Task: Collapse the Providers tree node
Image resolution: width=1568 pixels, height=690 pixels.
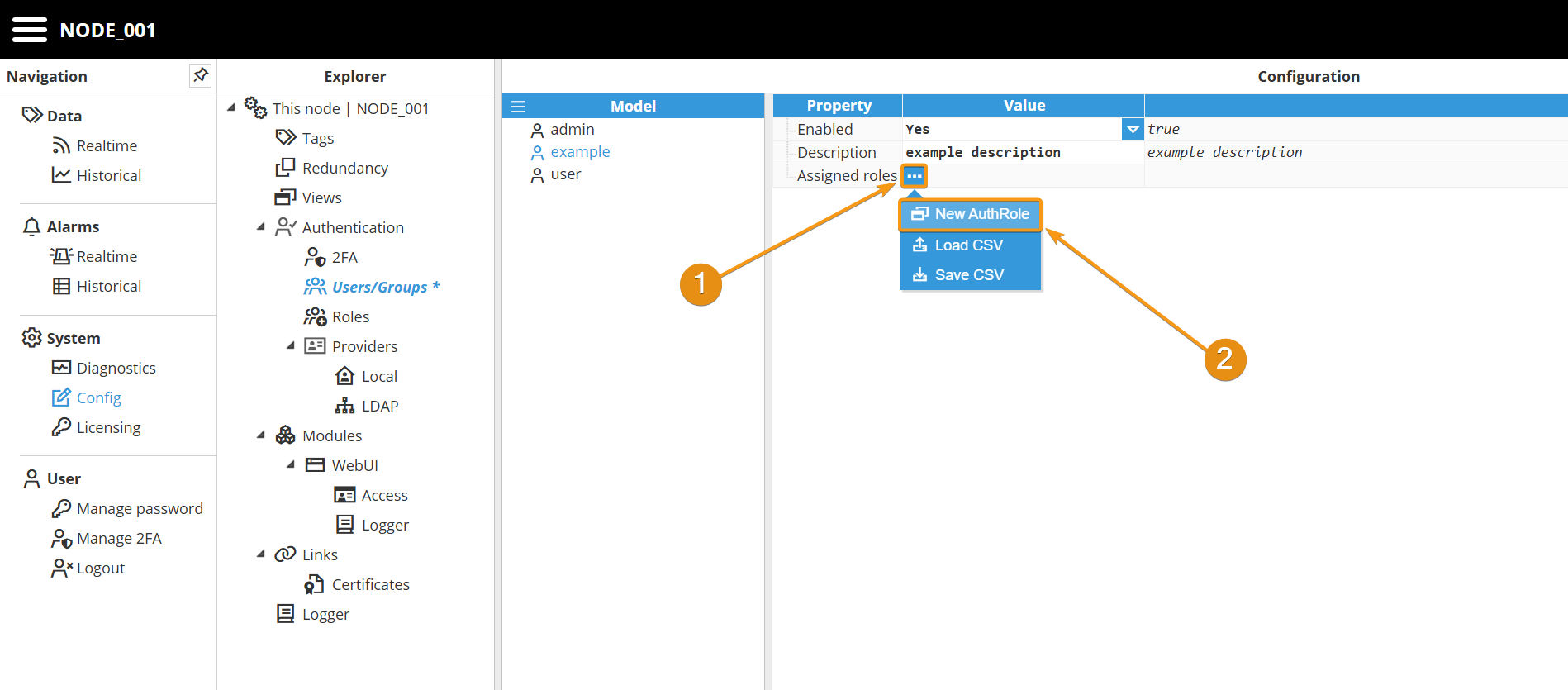Action: (x=291, y=346)
